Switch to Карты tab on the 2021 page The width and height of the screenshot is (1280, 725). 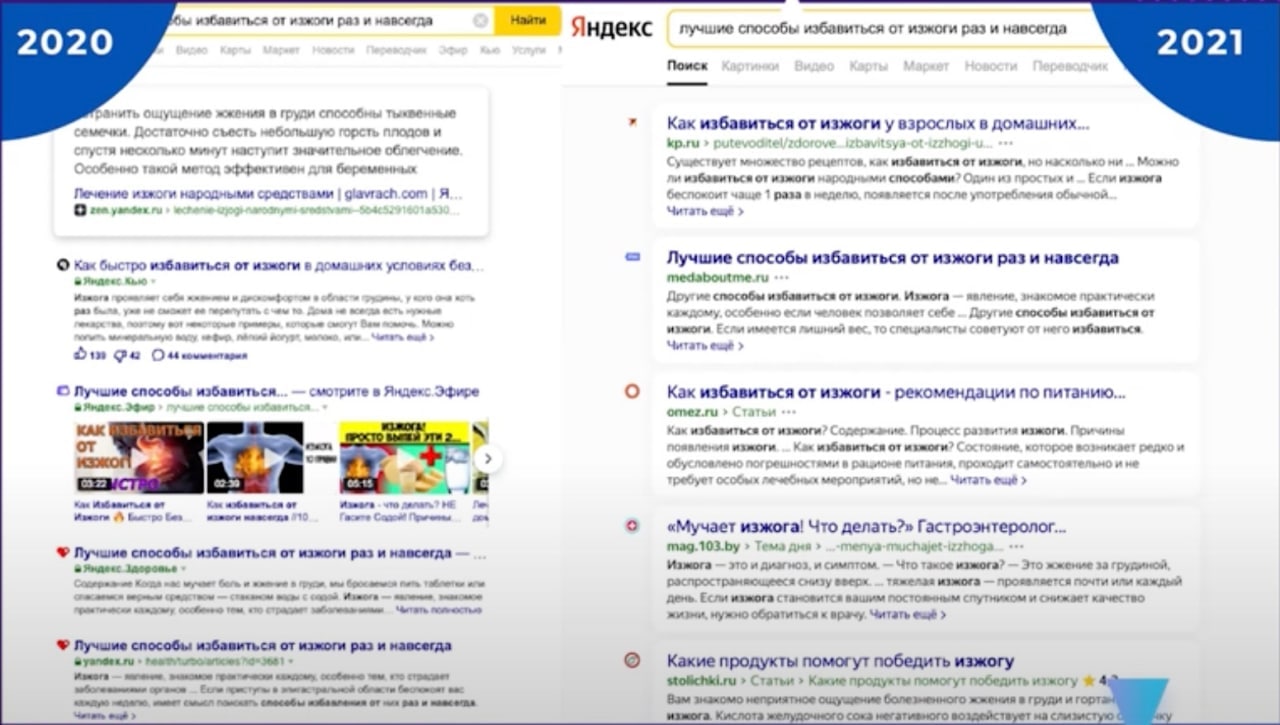[x=868, y=66]
